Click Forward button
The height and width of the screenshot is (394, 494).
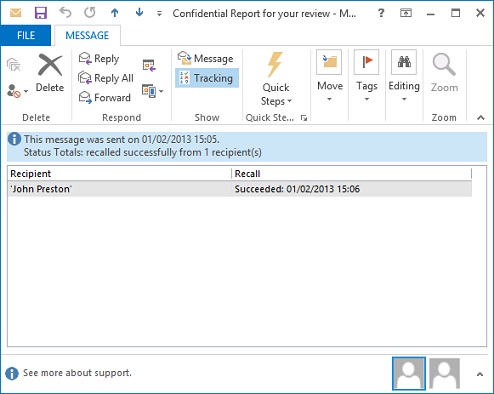point(104,97)
